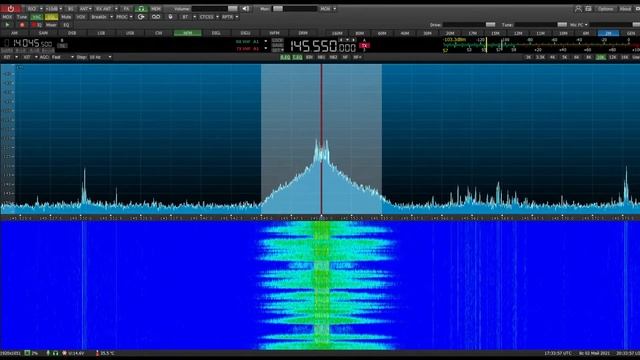Select the 3K filter bandwidth button
Image resolution: width=640 pixels, height=360 pixels.
[x=528, y=57]
